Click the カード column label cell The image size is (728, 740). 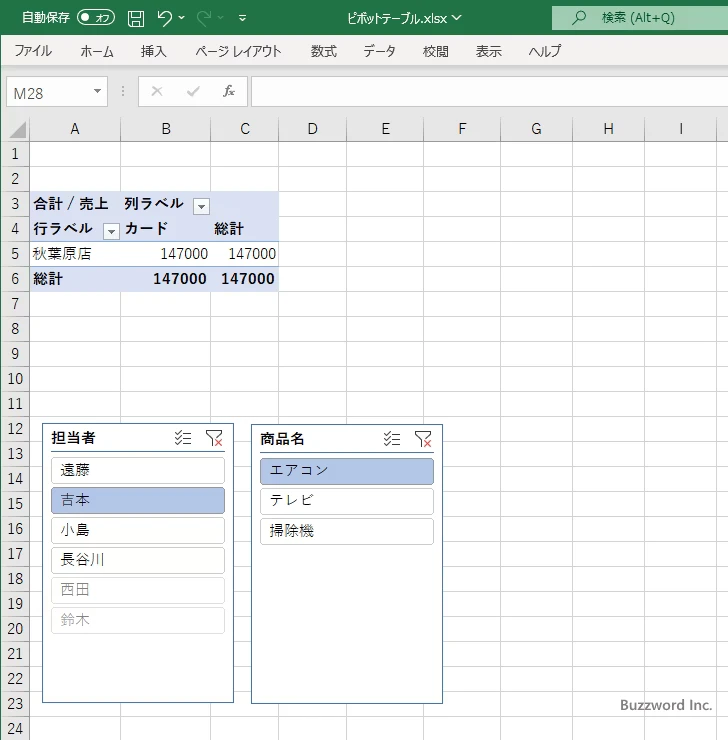pyautogui.click(x=166, y=229)
